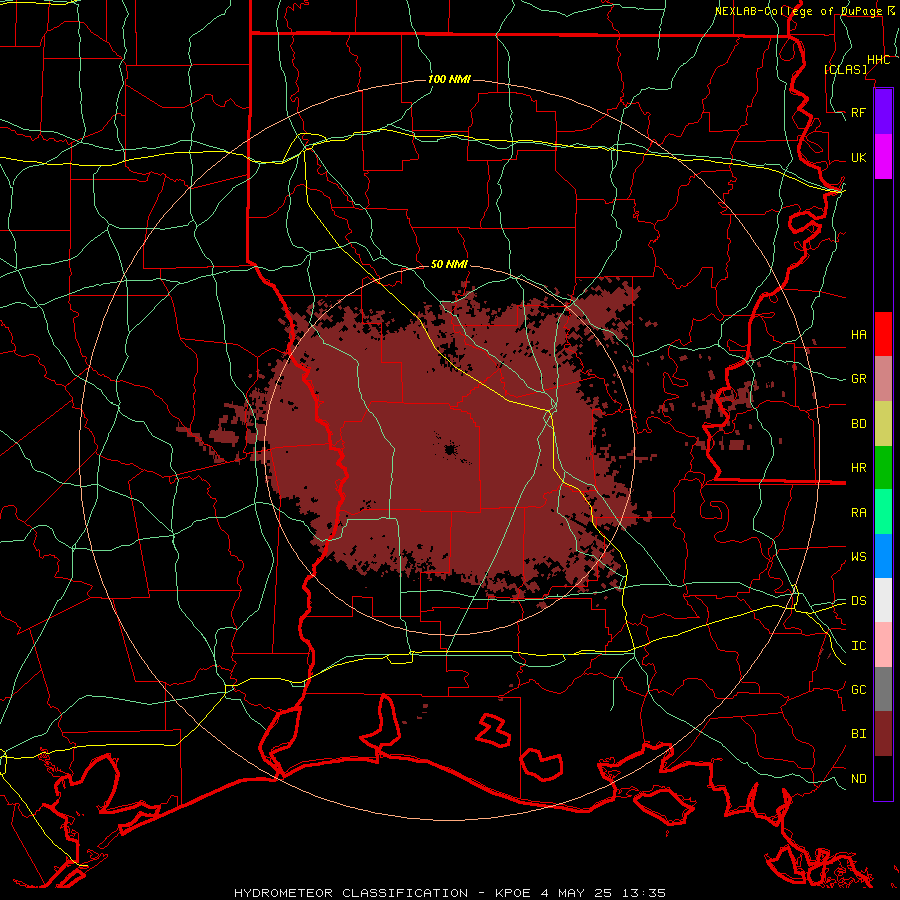The width and height of the screenshot is (900, 900).
Task: Click the DS white legend color swatch
Action: tap(883, 600)
